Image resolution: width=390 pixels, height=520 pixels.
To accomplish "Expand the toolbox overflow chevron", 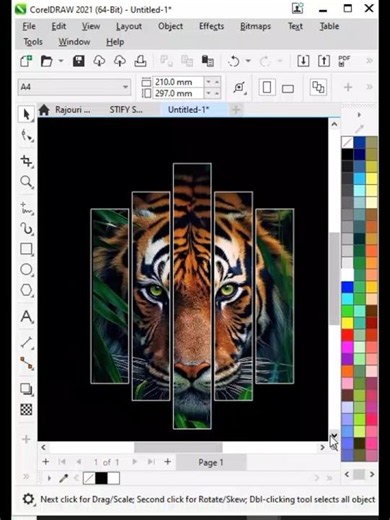I will click(x=26, y=477).
